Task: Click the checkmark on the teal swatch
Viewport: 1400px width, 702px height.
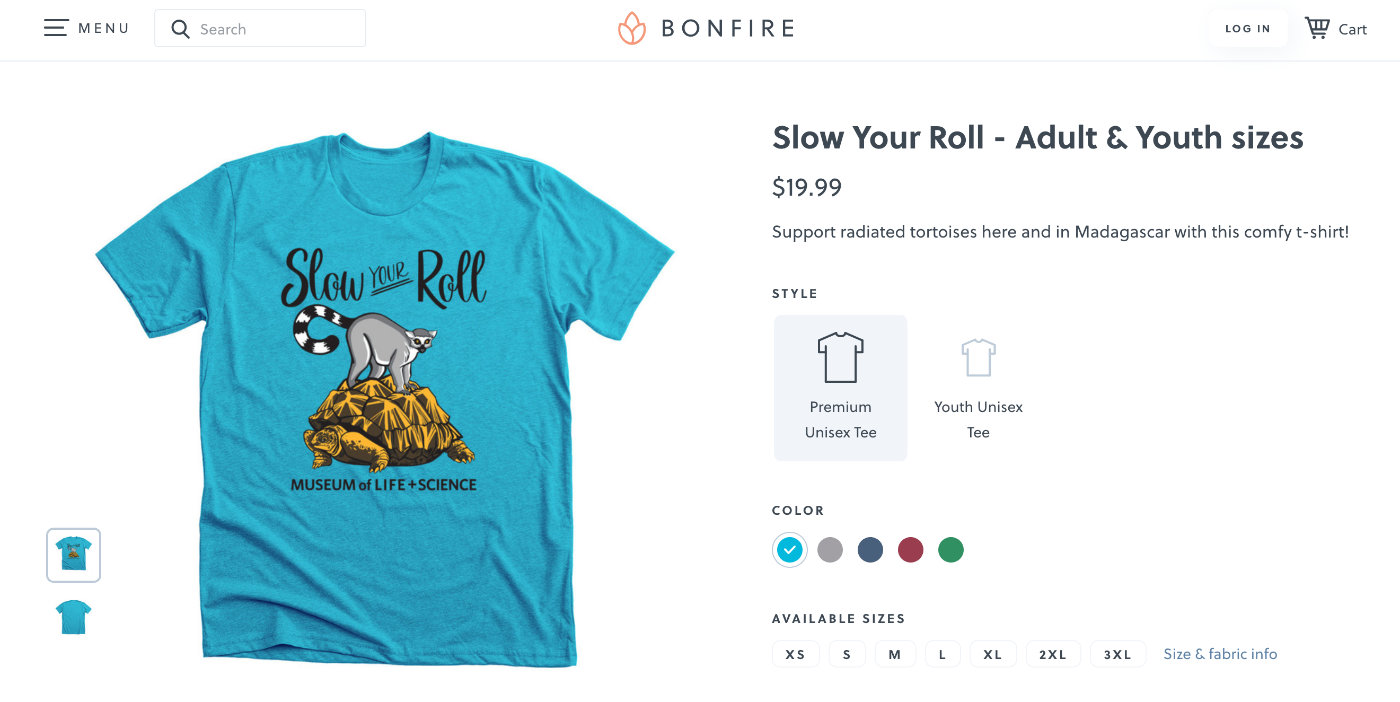Action: tap(790, 549)
